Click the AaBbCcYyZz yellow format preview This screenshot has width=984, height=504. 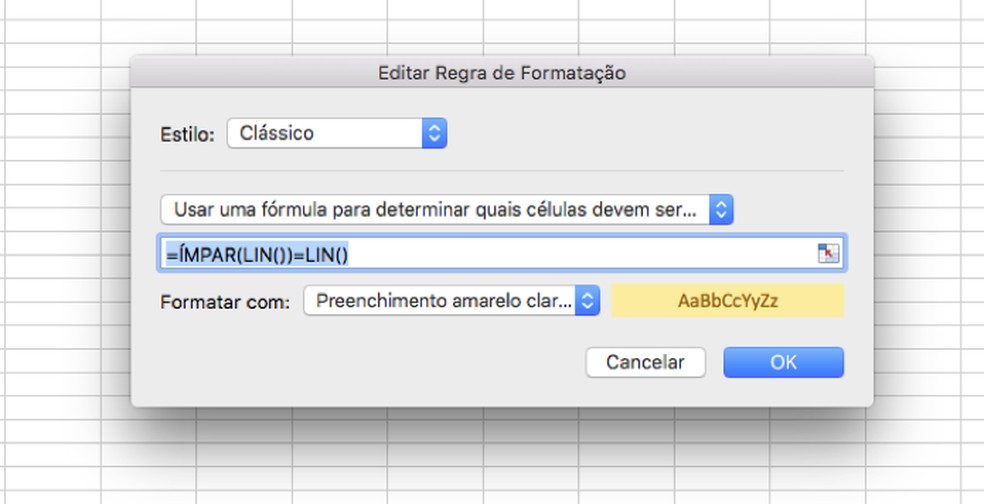(727, 301)
